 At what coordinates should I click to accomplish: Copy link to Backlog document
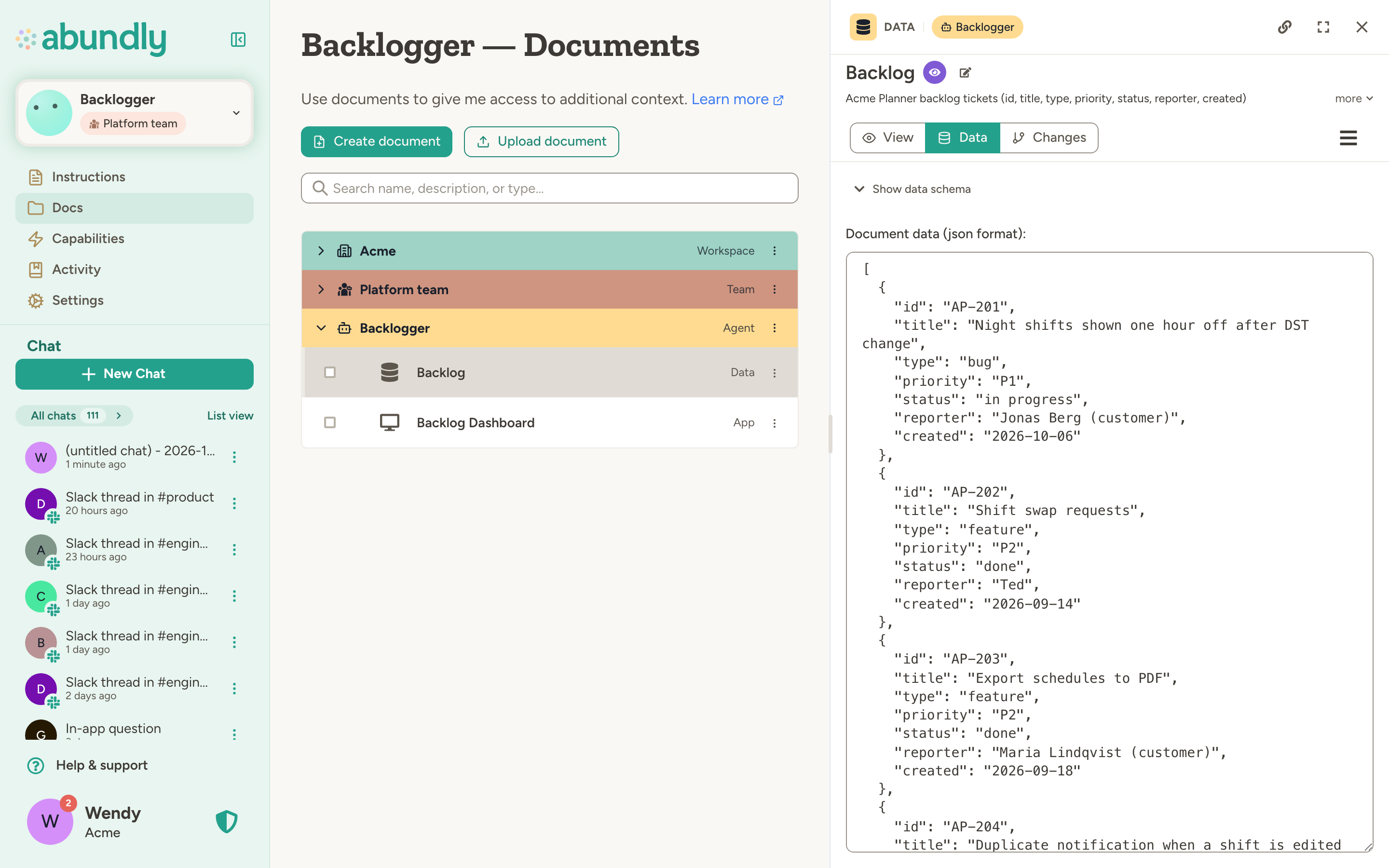[x=1284, y=27]
